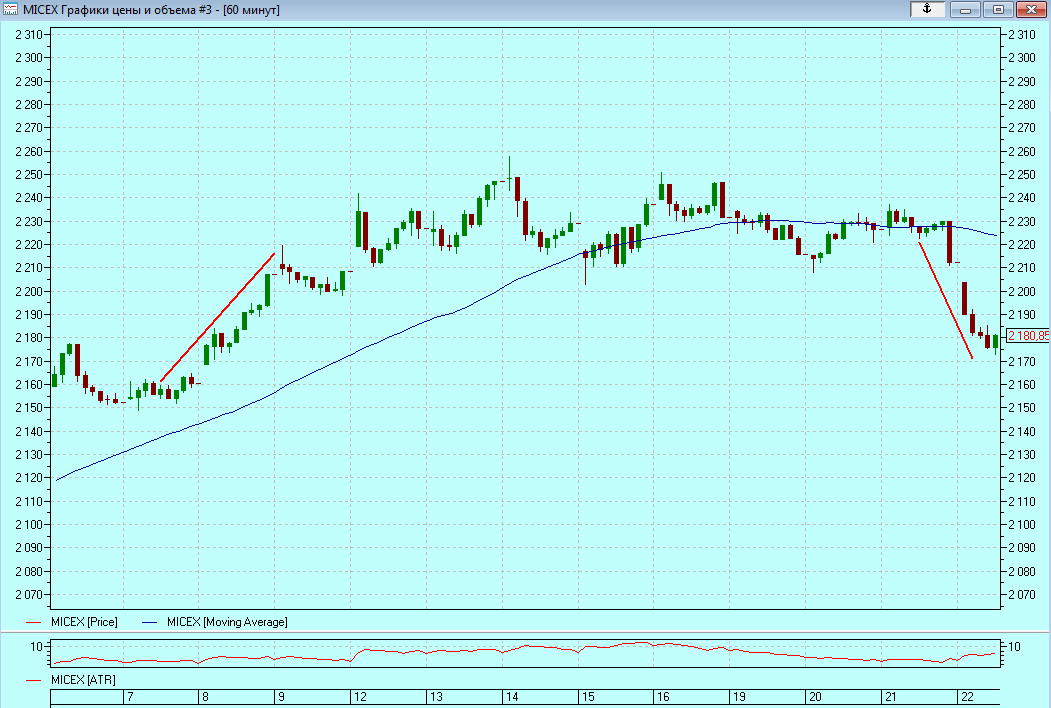Viewport: 1051px width, 708px height.
Task: Click date label 14 on time axis
Action: (512, 697)
